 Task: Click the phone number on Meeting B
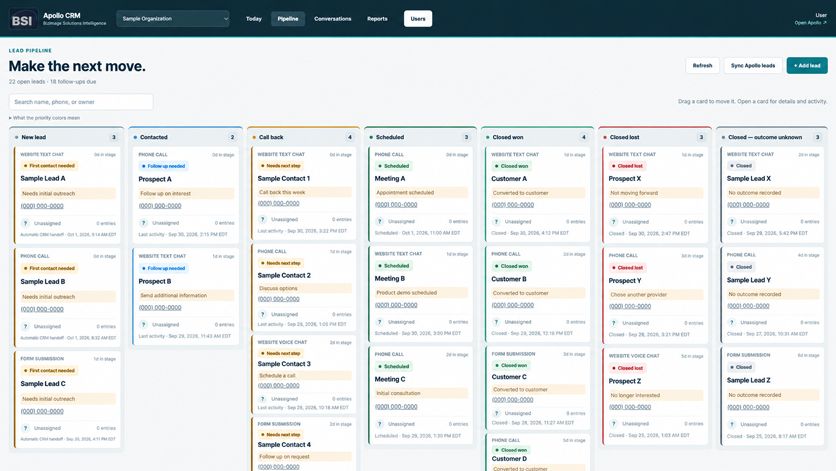click(x=396, y=306)
